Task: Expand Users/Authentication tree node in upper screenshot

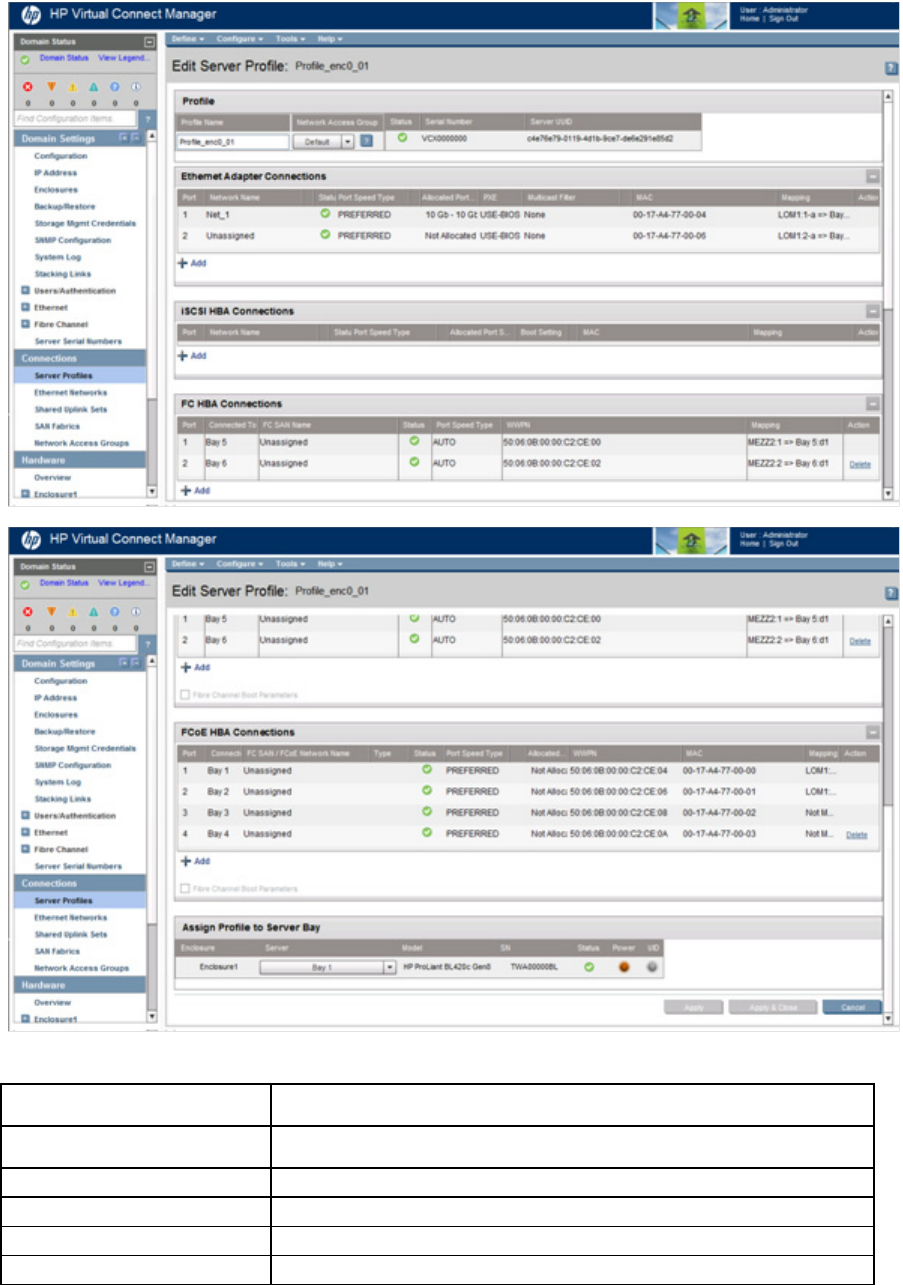Action: point(25,290)
